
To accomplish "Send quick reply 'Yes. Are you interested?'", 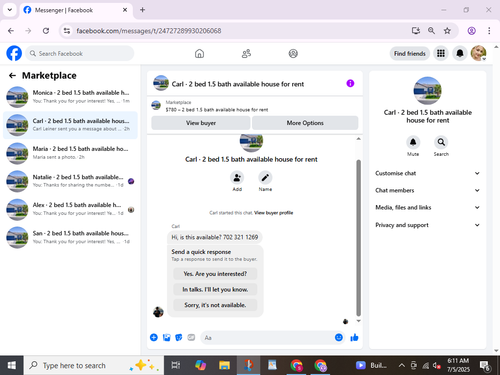I will [x=215, y=274].
